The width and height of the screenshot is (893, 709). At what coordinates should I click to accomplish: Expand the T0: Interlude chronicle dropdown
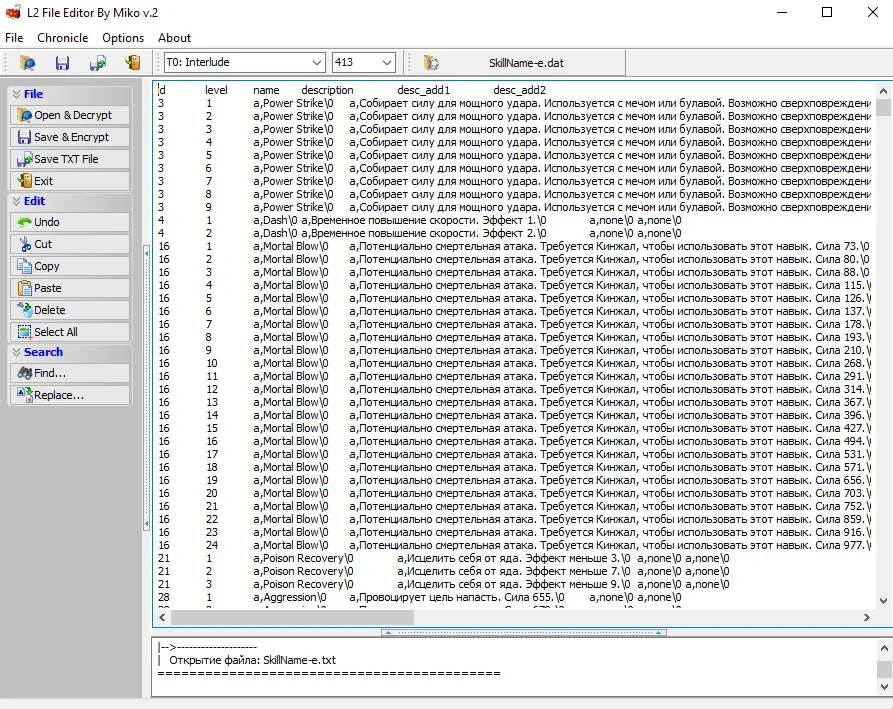tap(317, 62)
